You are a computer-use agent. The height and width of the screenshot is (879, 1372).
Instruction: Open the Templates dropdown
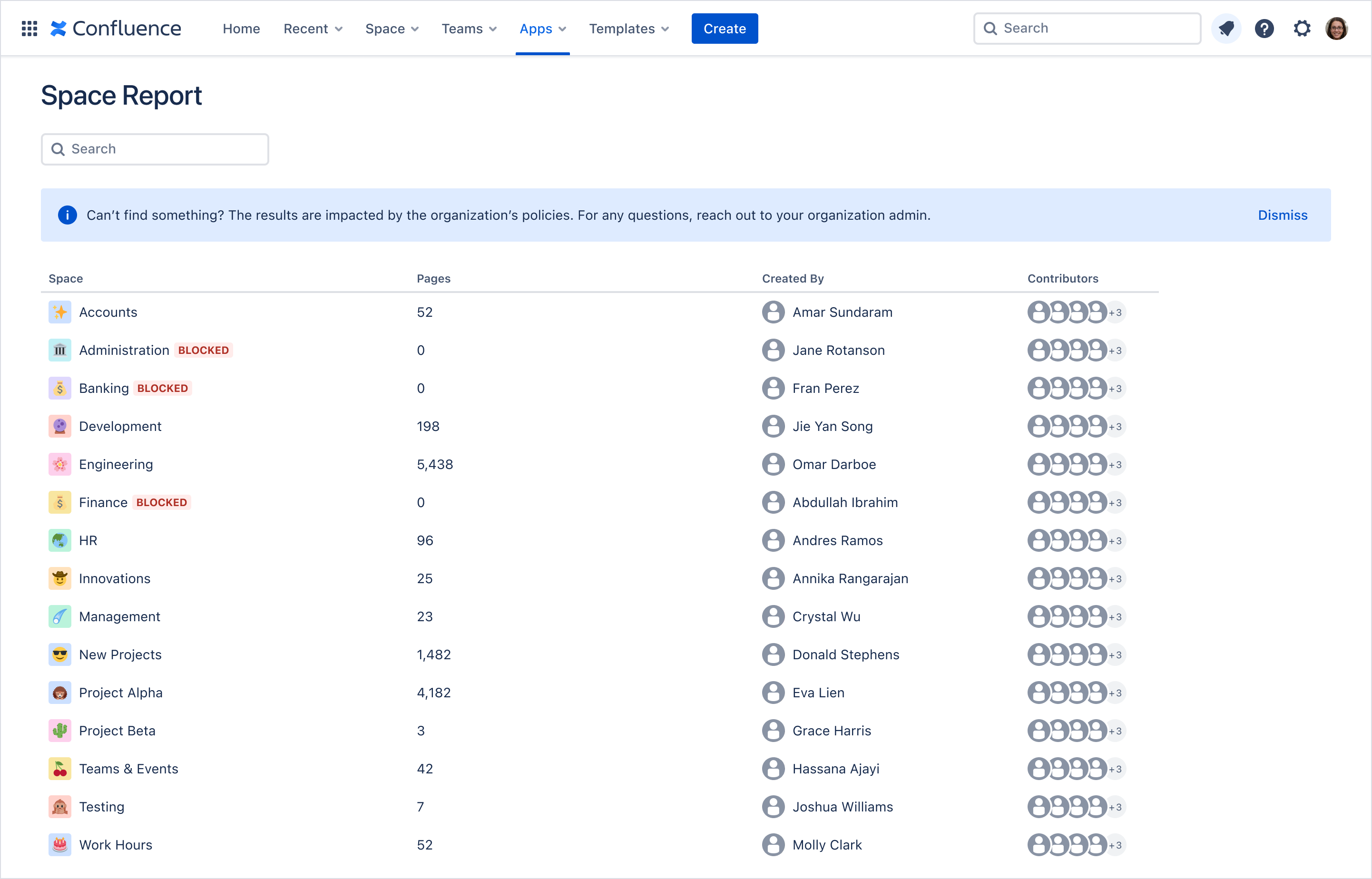(628, 29)
